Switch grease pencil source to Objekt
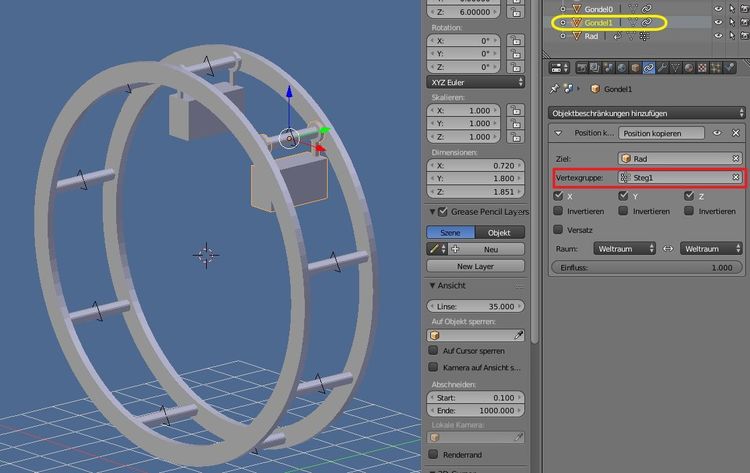Screen dimensions: 750x473 coord(499,232)
